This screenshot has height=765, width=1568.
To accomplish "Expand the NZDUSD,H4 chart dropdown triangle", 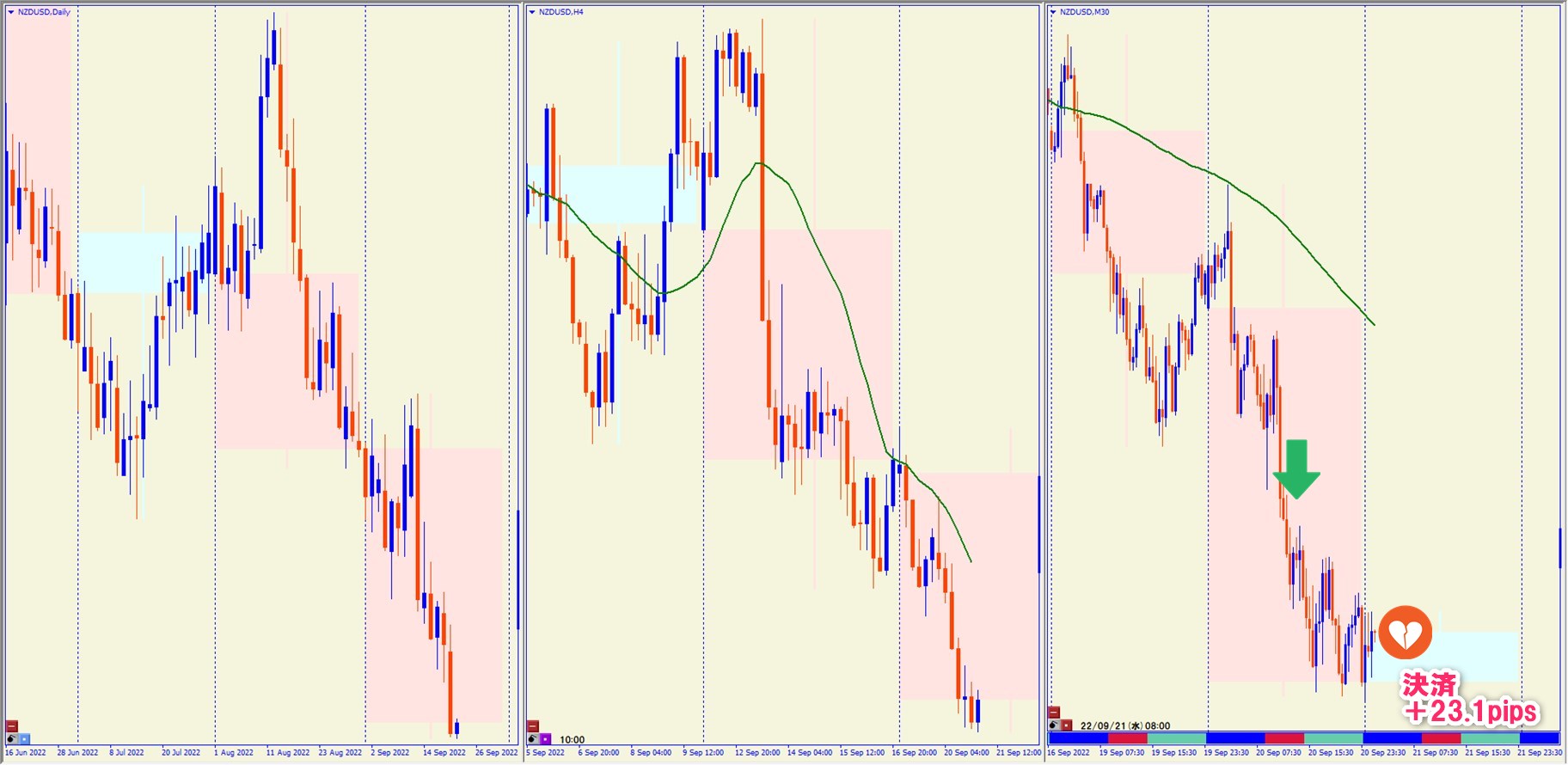I will pyautogui.click(x=532, y=12).
